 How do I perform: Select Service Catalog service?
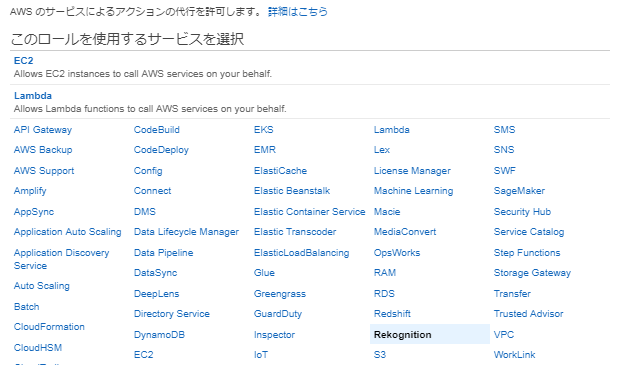[x=529, y=232]
